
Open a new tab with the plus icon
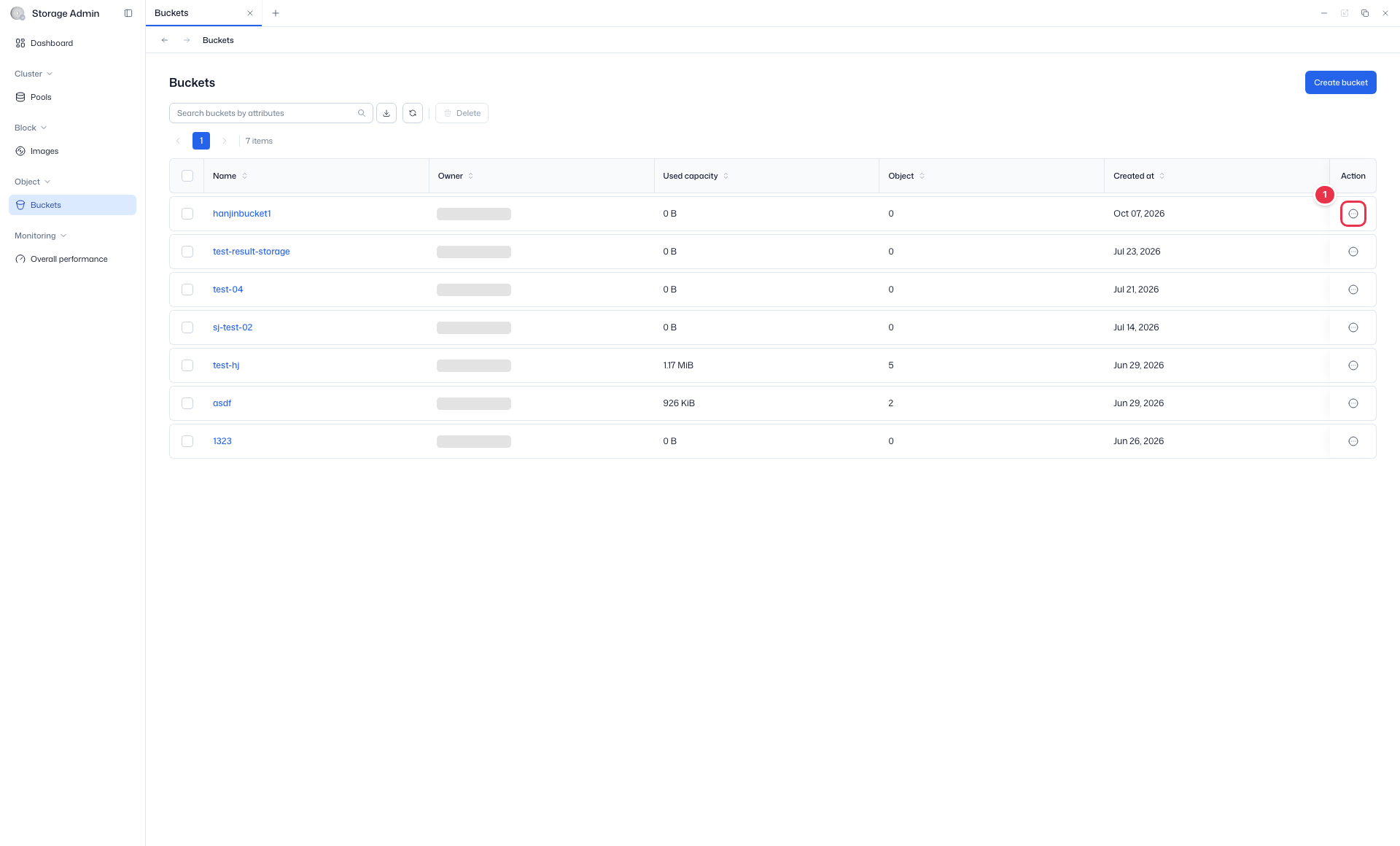coord(276,13)
